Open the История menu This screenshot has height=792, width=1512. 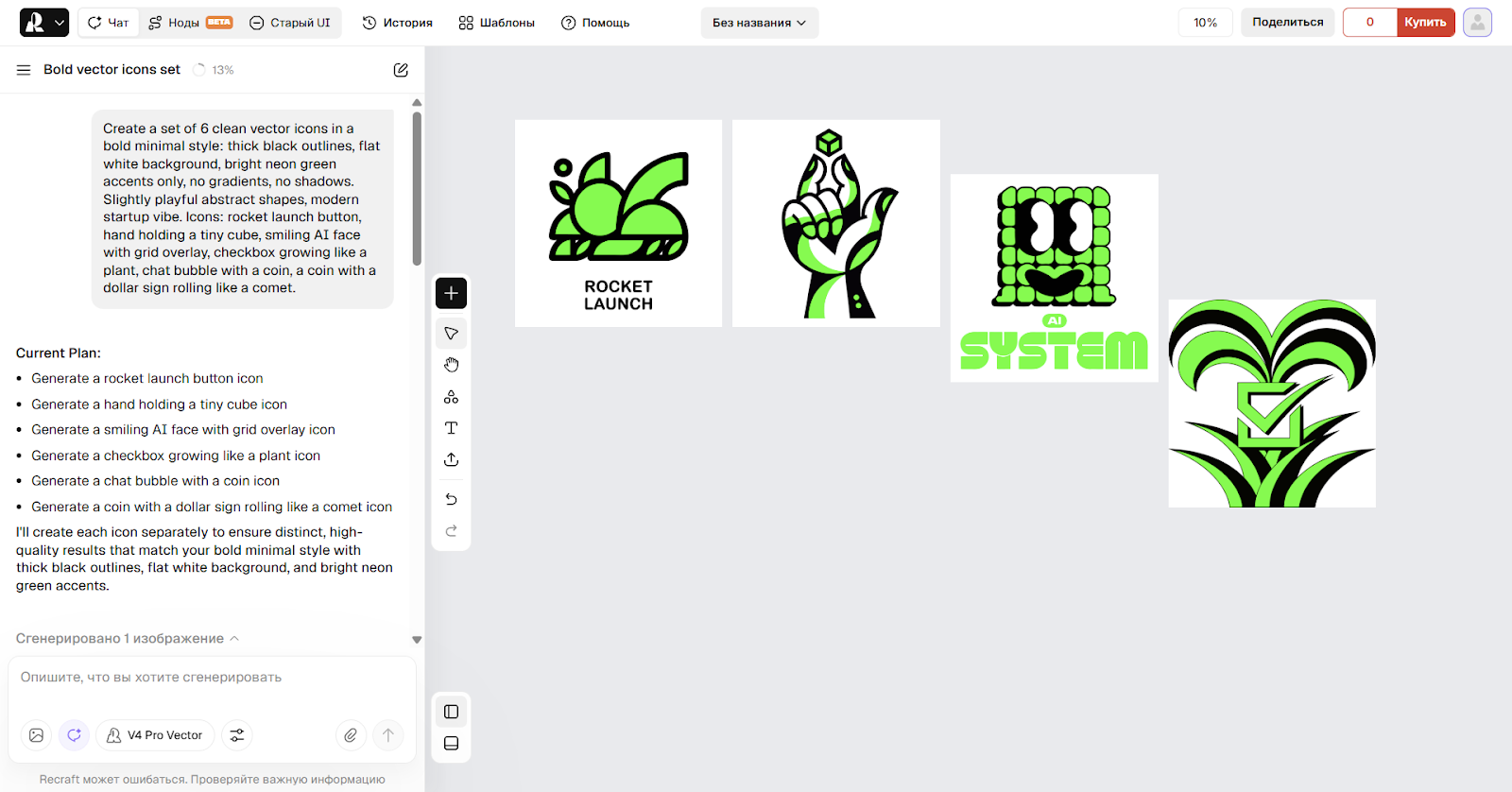[x=397, y=23]
